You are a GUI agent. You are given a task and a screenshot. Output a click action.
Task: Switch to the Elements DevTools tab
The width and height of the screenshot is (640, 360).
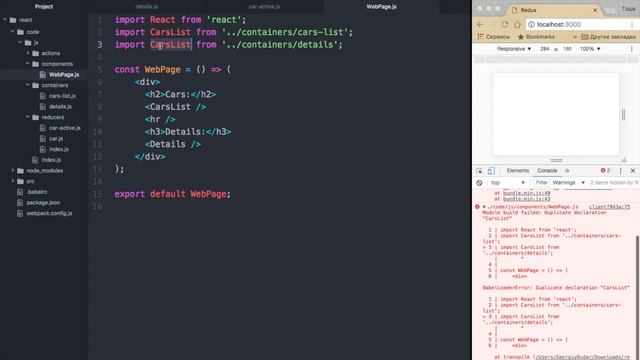(x=518, y=171)
